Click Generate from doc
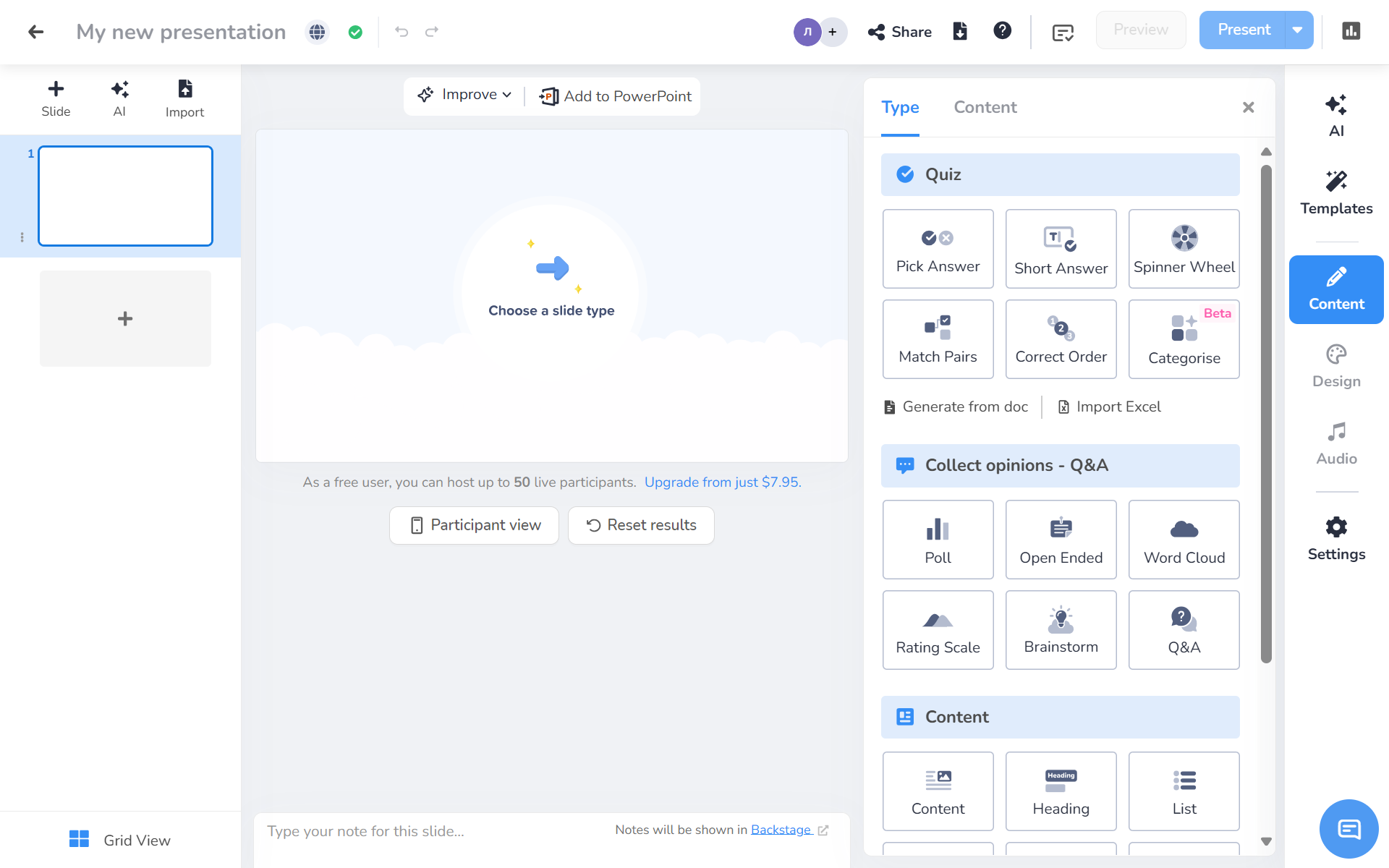The height and width of the screenshot is (868, 1389). (956, 407)
